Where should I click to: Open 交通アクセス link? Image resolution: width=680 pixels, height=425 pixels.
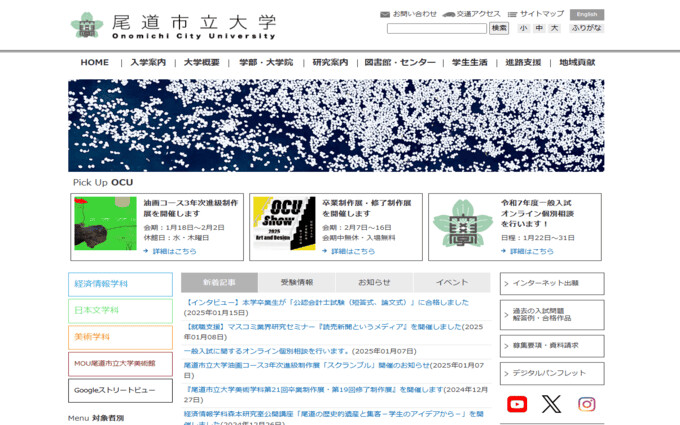tap(478, 14)
